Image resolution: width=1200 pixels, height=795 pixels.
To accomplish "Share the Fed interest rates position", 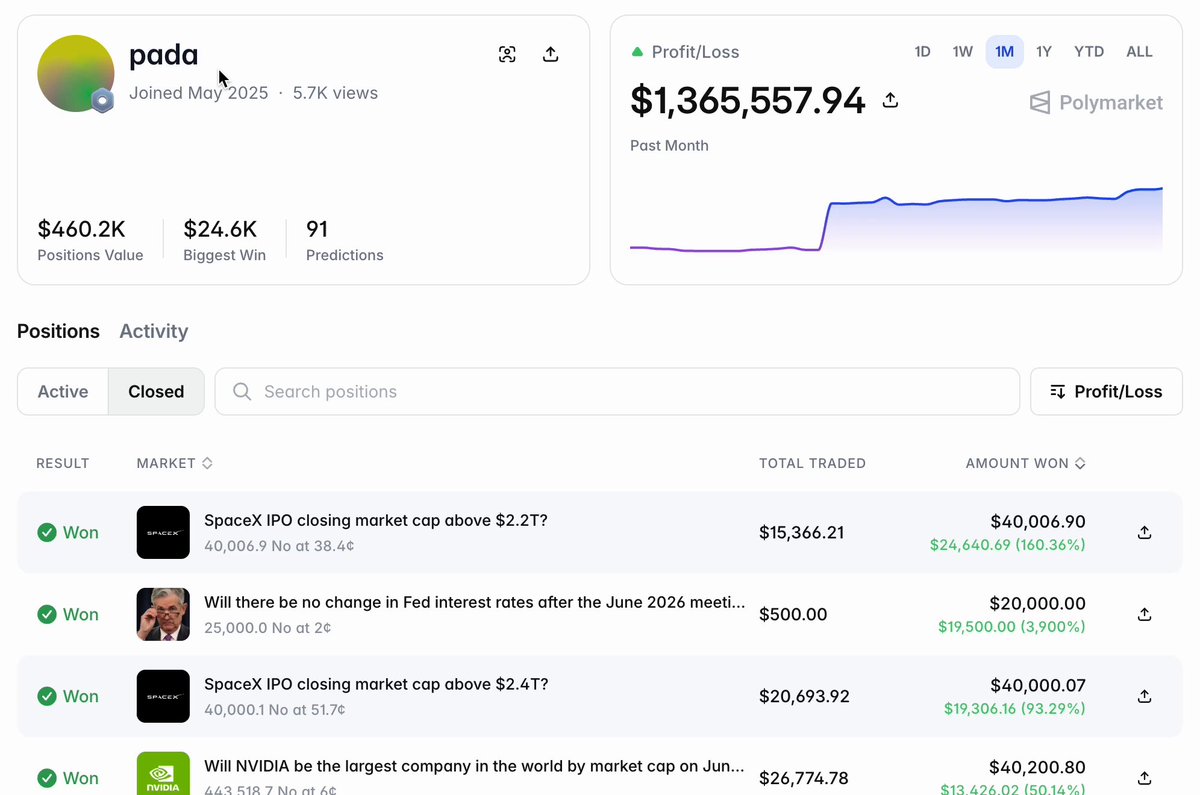I will point(1145,615).
